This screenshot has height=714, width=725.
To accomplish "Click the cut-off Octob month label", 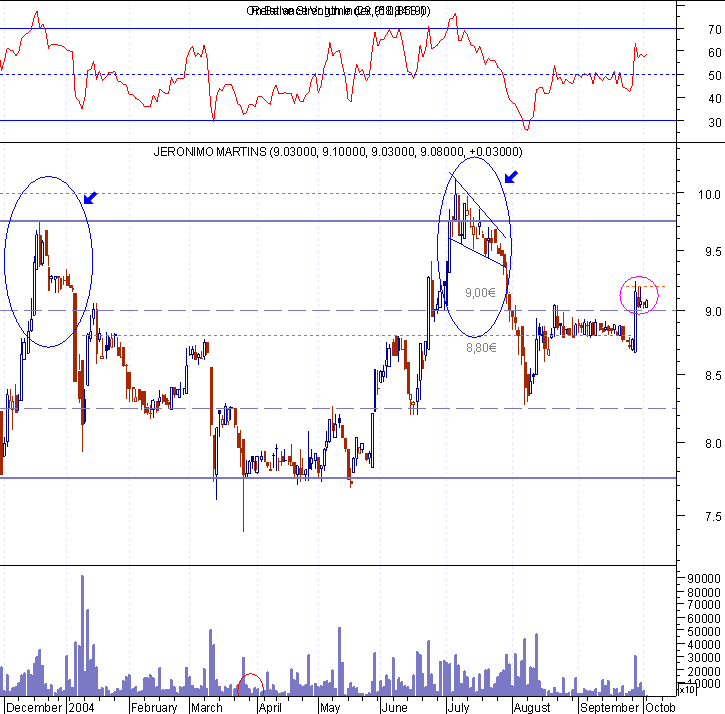I will 660,708.
